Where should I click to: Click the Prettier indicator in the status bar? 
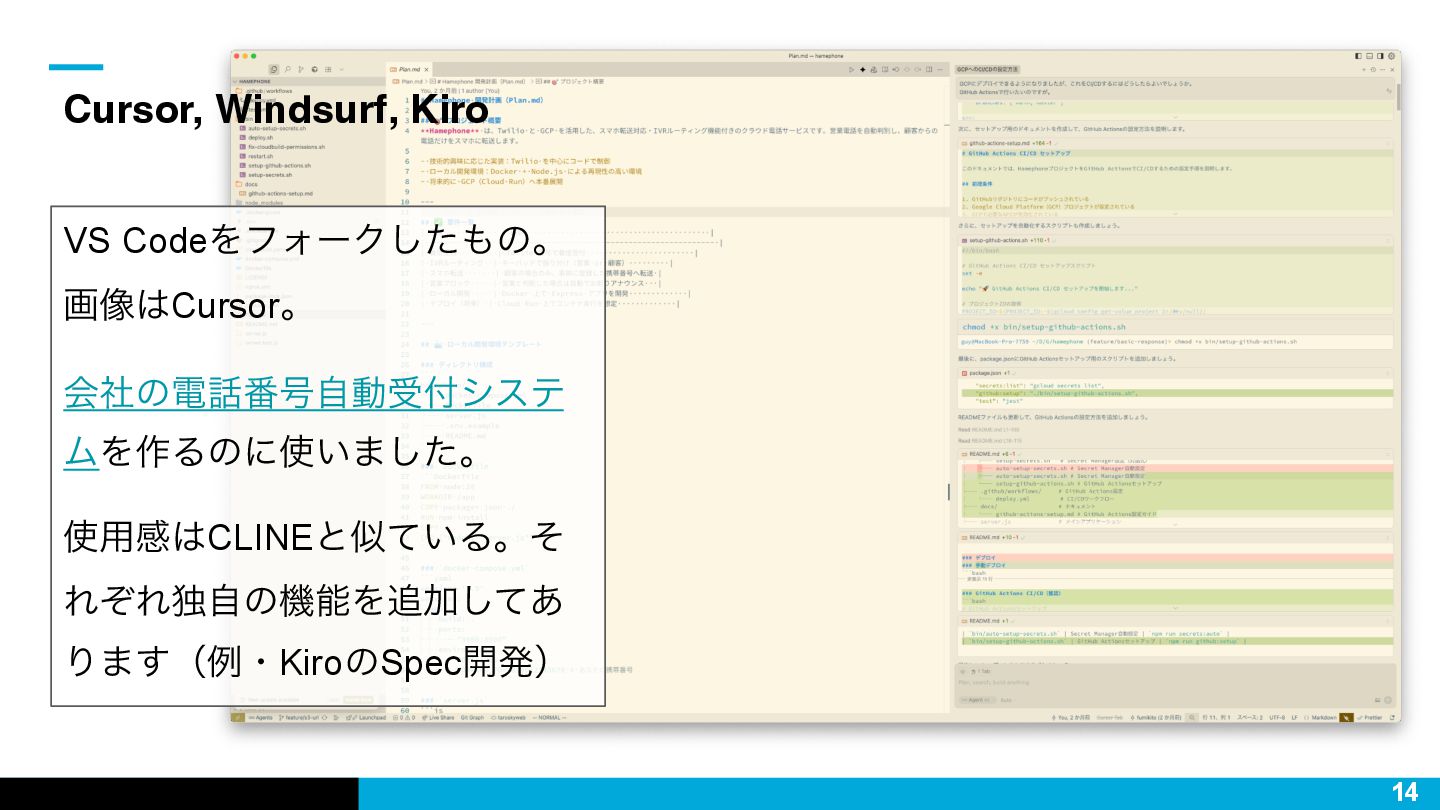coord(1370,717)
